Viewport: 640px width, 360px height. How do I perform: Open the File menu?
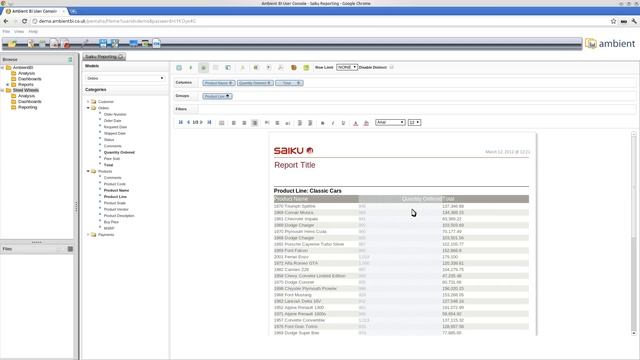pyautogui.click(x=6, y=31)
